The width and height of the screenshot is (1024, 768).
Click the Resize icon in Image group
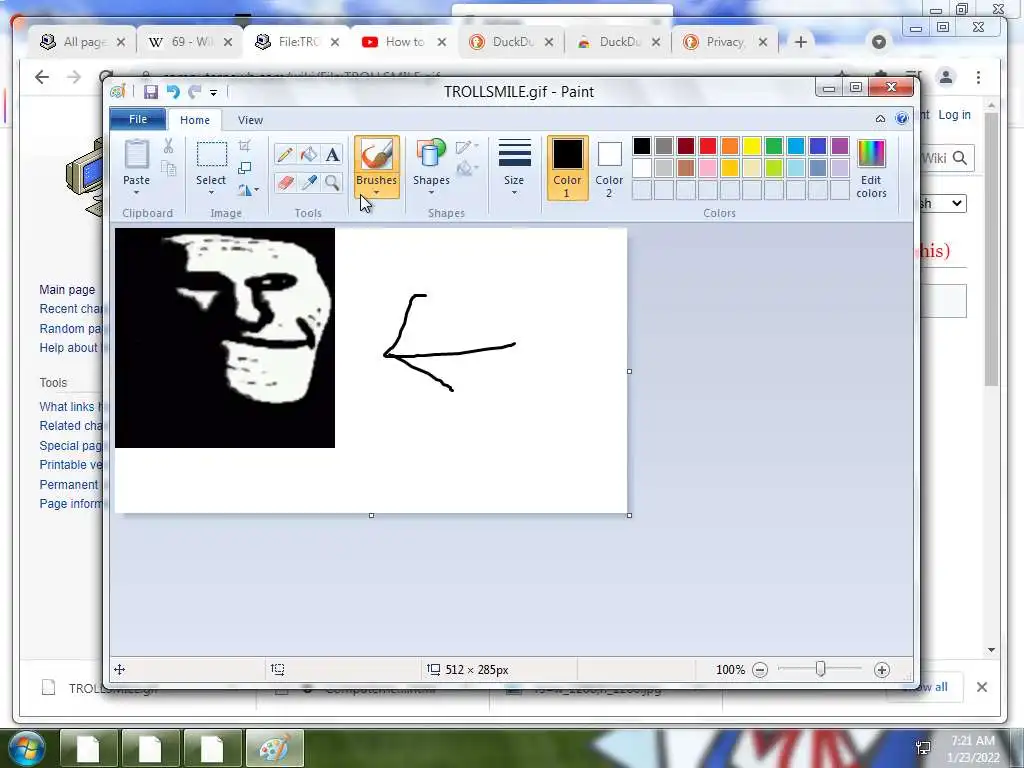coord(245,168)
